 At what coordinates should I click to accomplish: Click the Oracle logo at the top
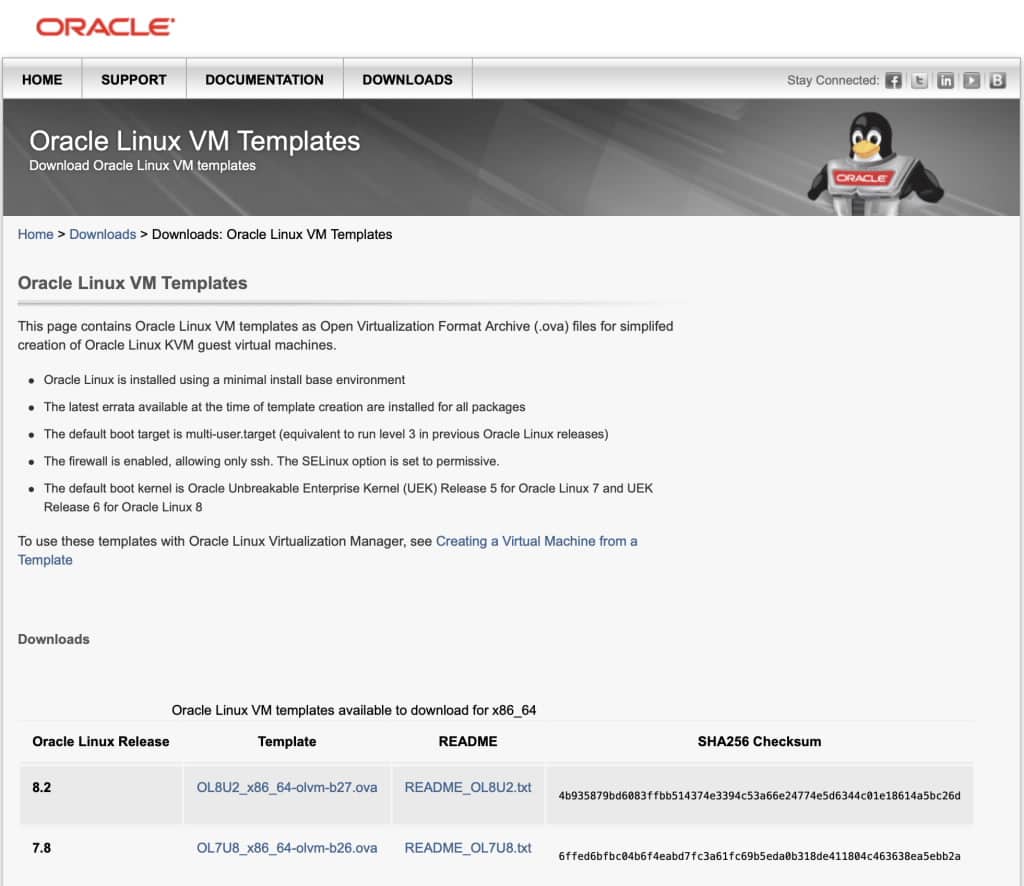coord(104,27)
